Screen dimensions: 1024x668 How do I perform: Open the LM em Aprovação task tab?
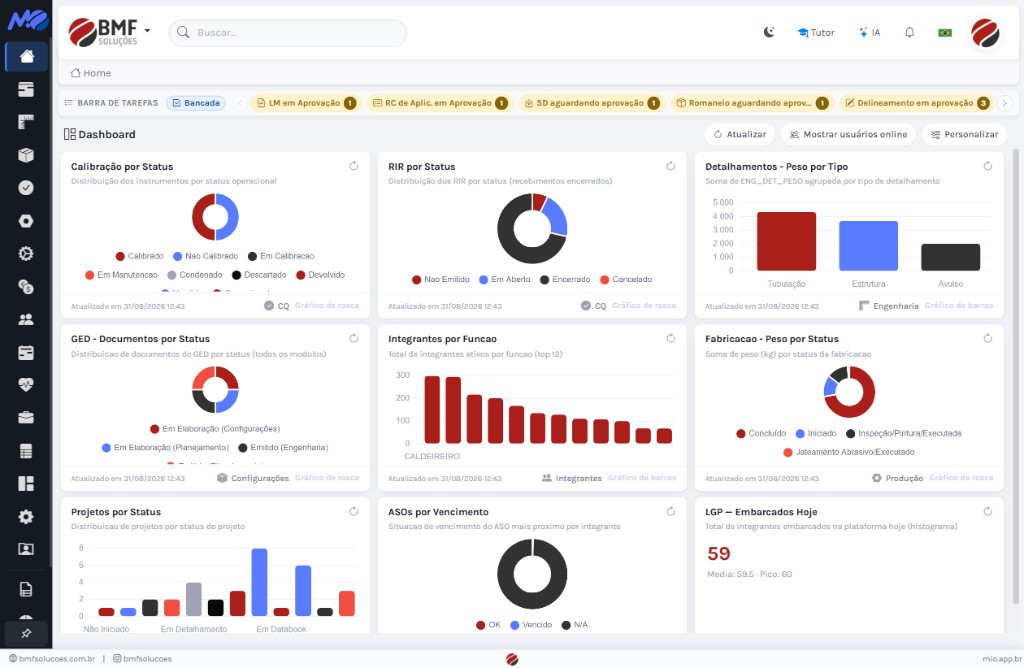point(306,103)
